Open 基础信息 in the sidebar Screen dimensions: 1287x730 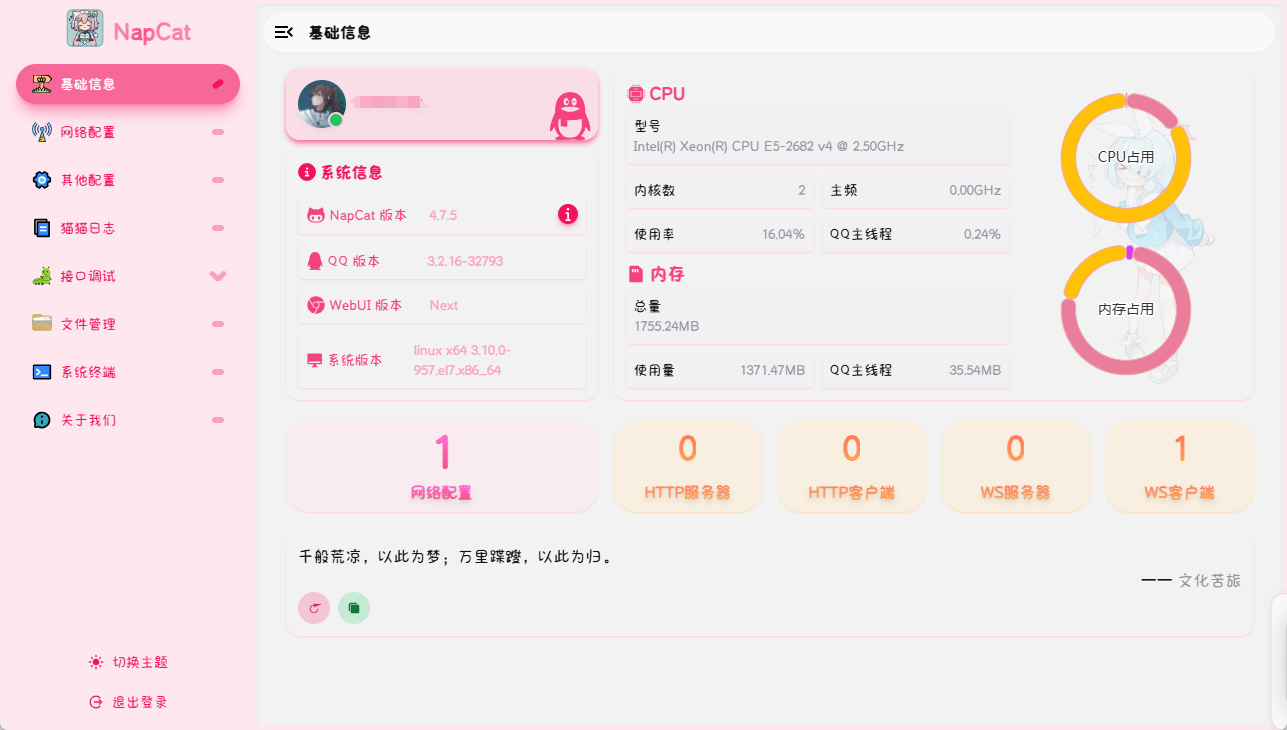[128, 84]
